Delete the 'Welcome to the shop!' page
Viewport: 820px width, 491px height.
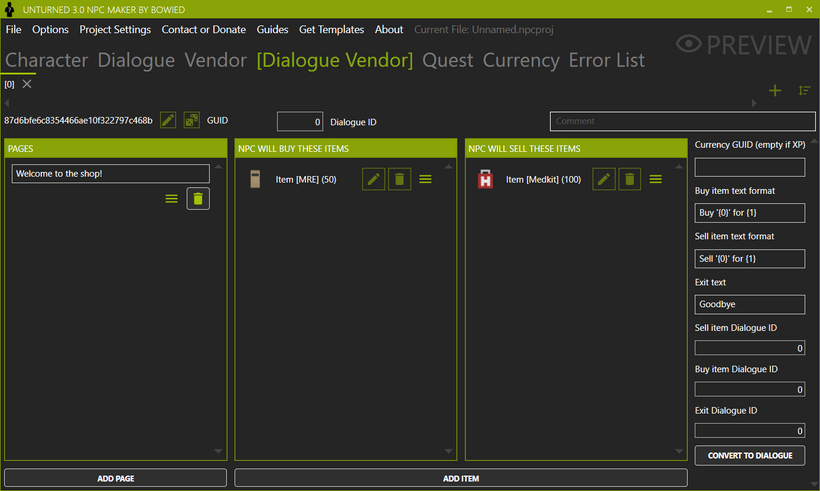click(x=198, y=199)
